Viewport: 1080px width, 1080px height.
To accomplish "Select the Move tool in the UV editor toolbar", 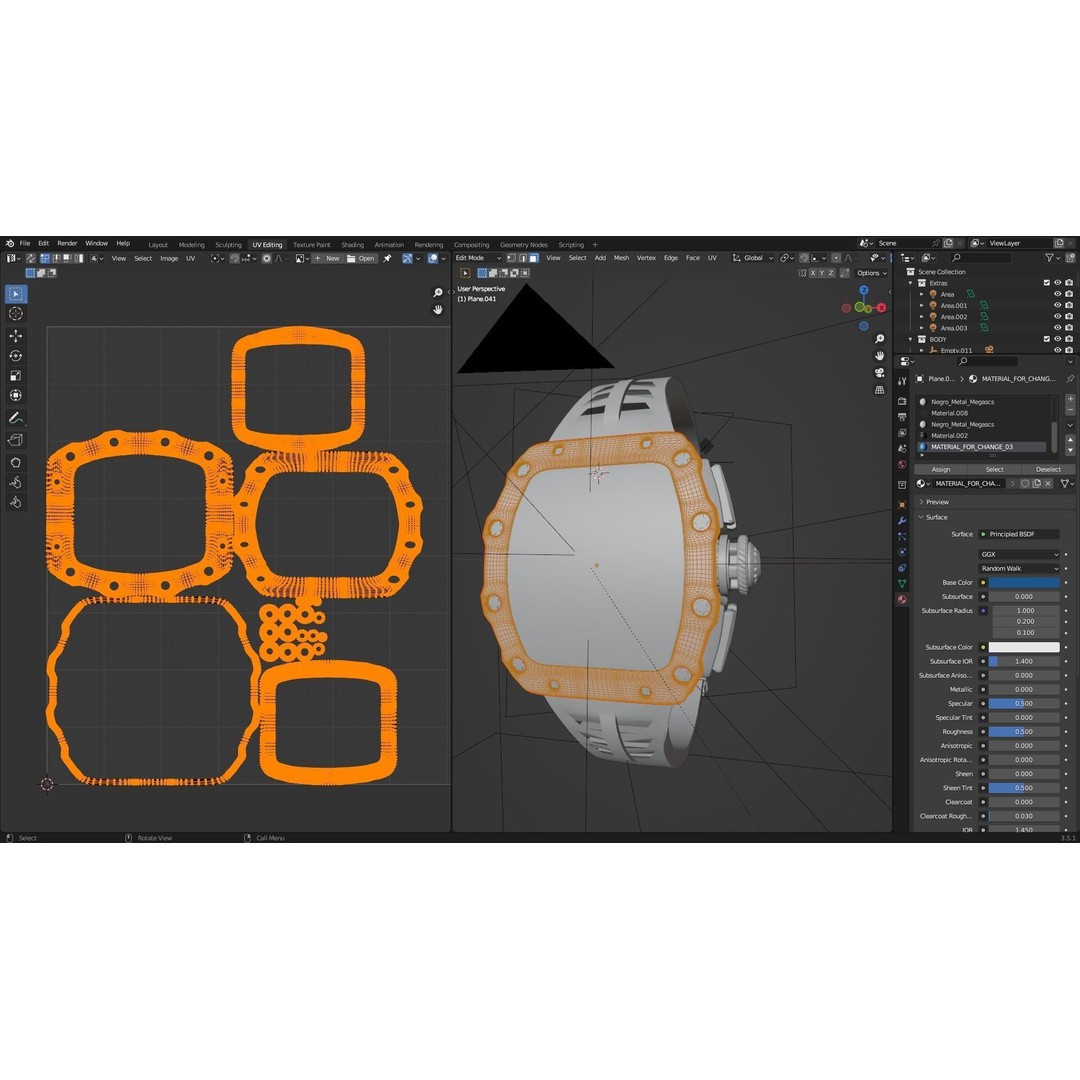I will (15, 336).
